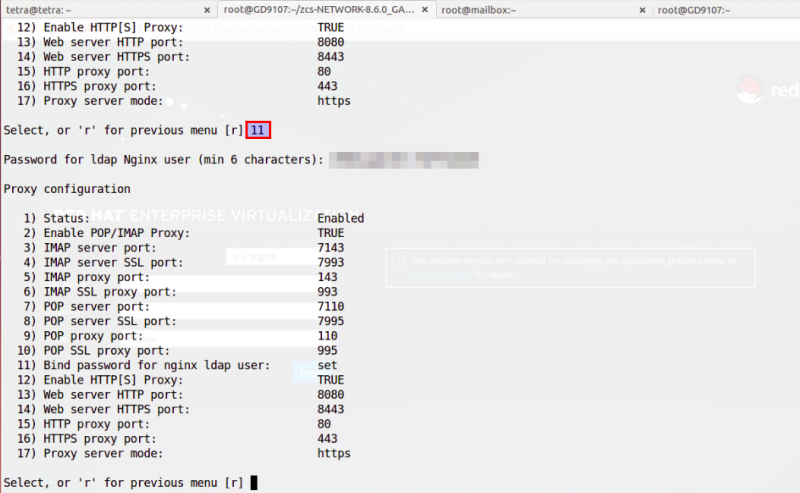Click the '10) POP SSL proxy port:' line
Image resolution: width=800 pixels, height=493 pixels.
pyautogui.click(x=93, y=351)
